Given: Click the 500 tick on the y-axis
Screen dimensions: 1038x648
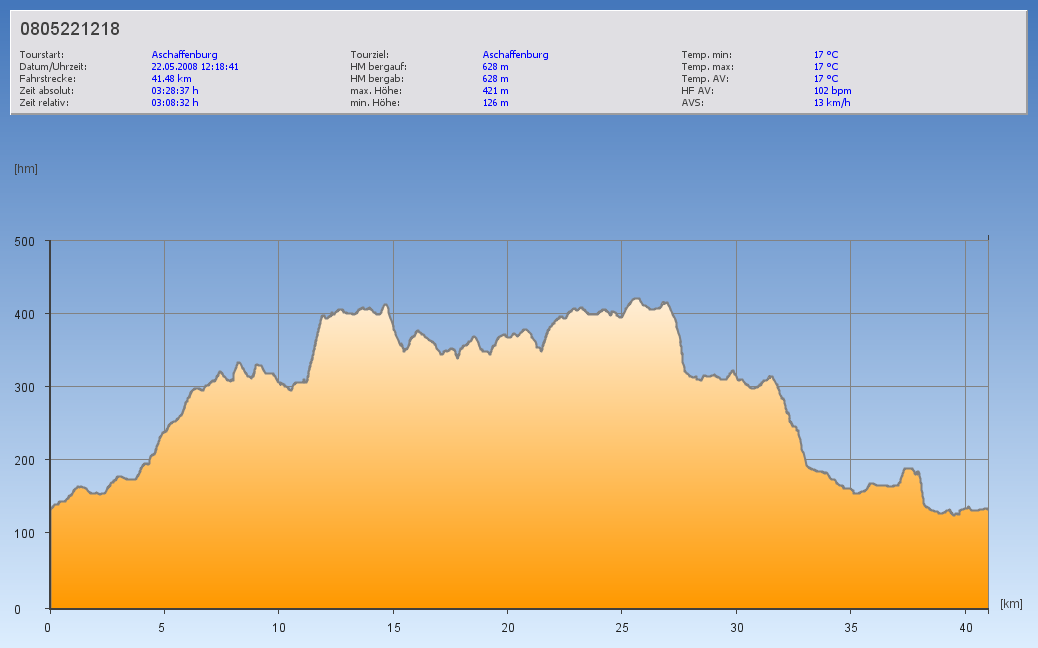Looking at the screenshot, I should point(25,241).
